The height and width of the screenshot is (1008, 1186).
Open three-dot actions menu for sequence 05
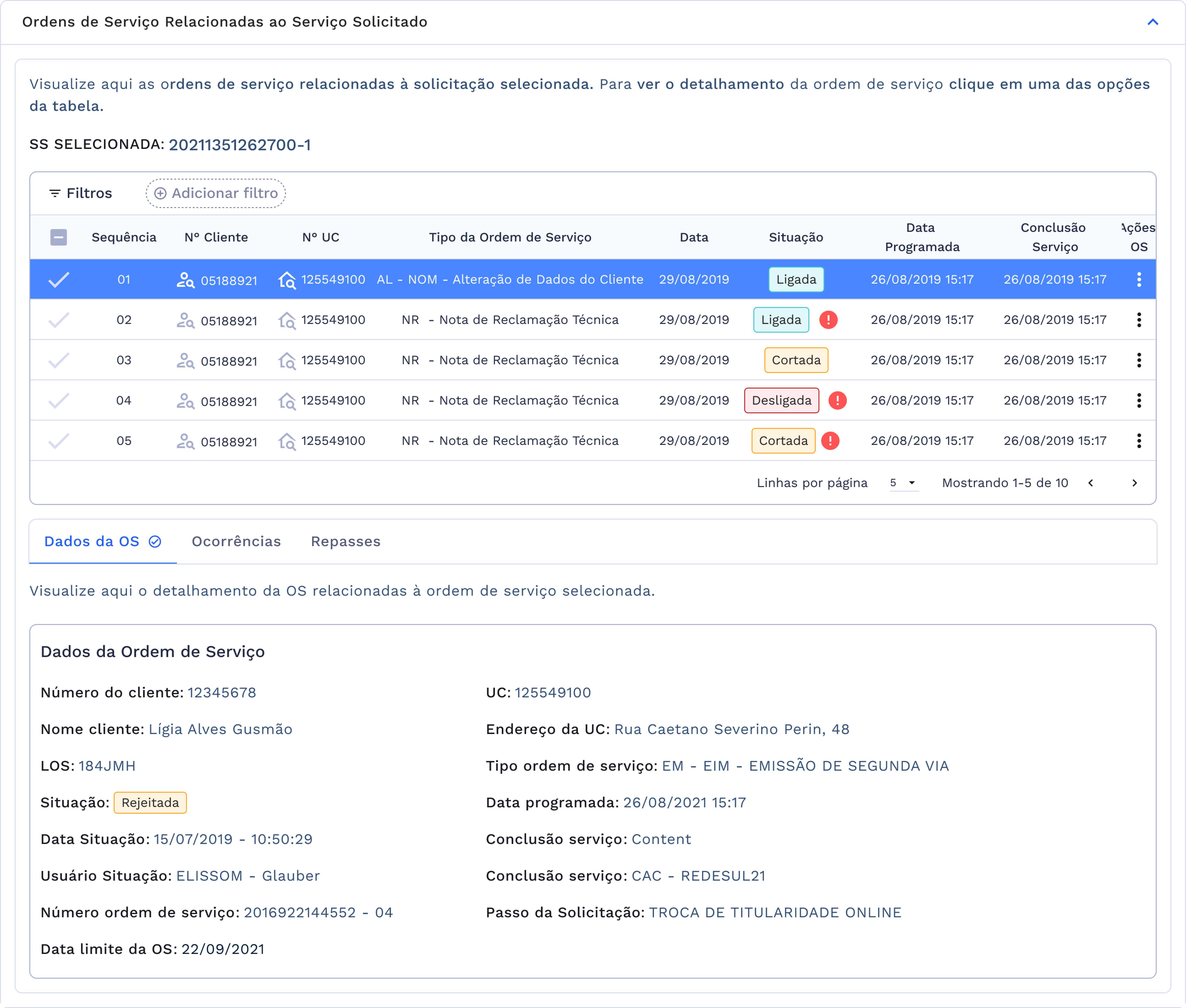coord(1139,441)
